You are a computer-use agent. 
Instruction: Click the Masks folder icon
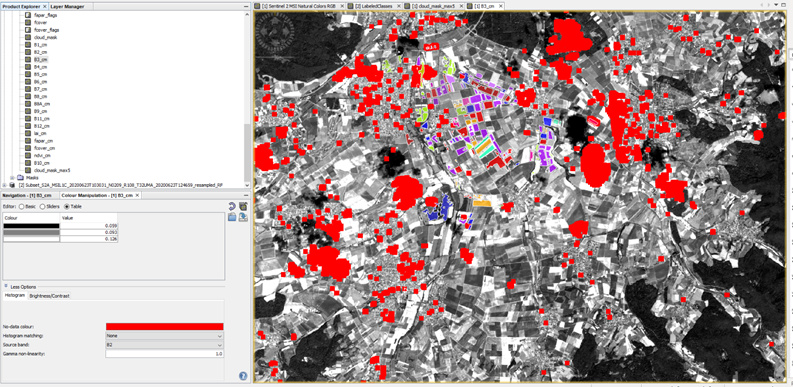click(21, 178)
